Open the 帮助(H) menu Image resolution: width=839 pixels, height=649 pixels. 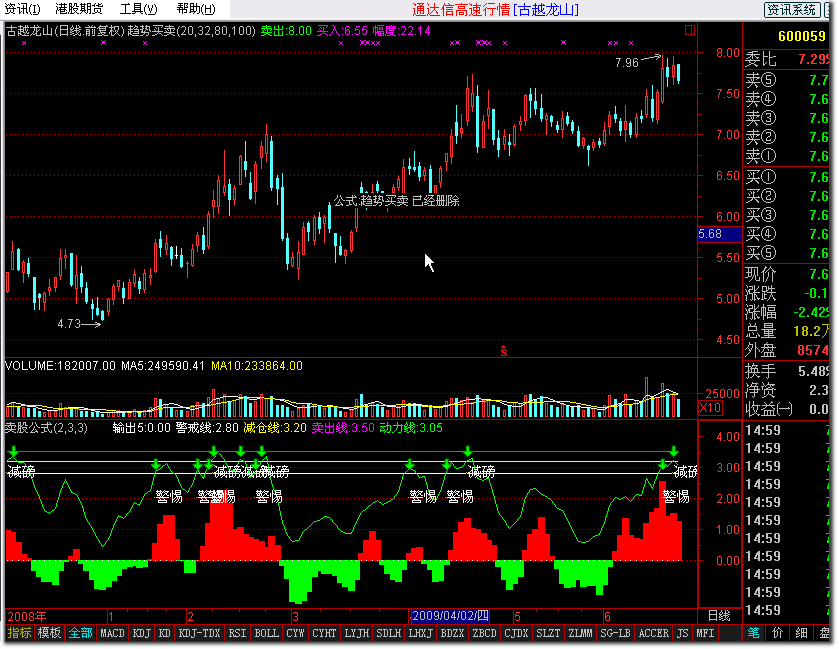coord(196,9)
